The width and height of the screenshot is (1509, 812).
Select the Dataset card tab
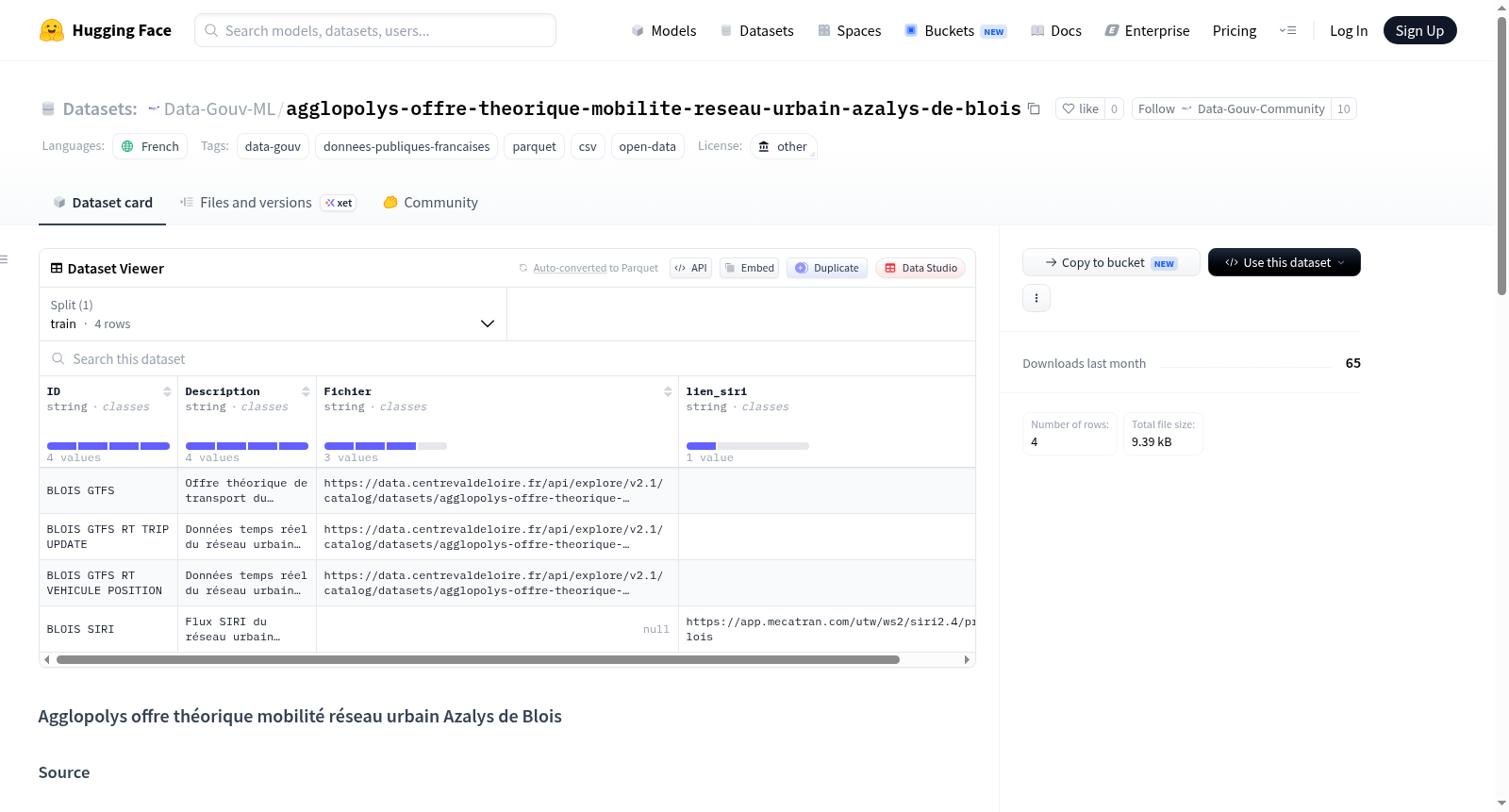click(x=103, y=203)
